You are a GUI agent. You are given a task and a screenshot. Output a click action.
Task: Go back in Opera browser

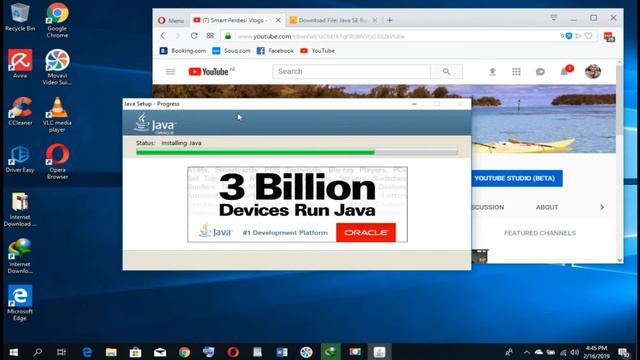point(163,36)
